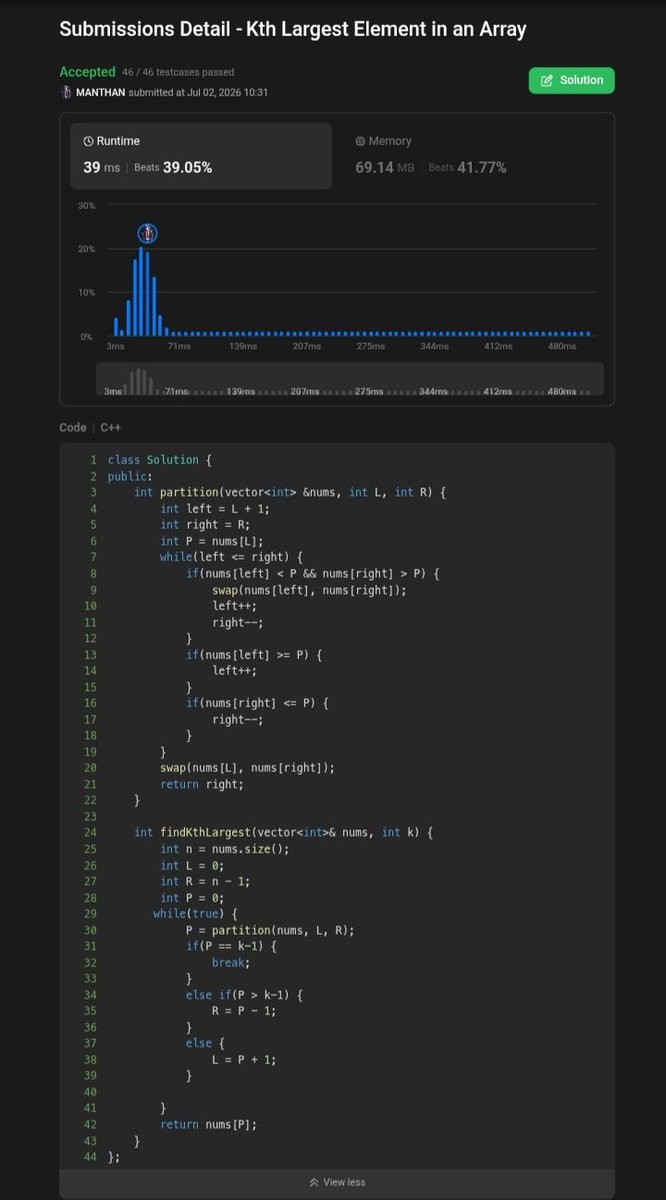The image size is (666, 1200).
Task: Click the 39 ms runtime value
Action: [x=101, y=167]
